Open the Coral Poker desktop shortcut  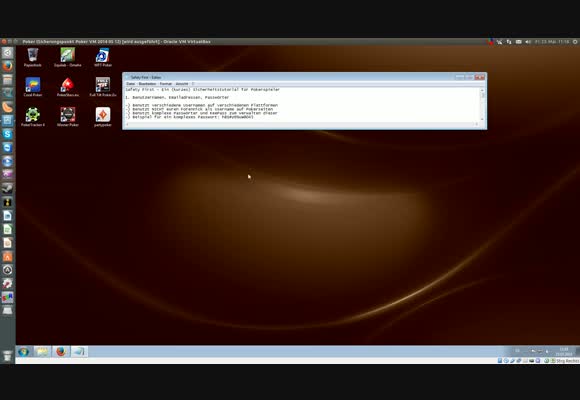(x=33, y=87)
